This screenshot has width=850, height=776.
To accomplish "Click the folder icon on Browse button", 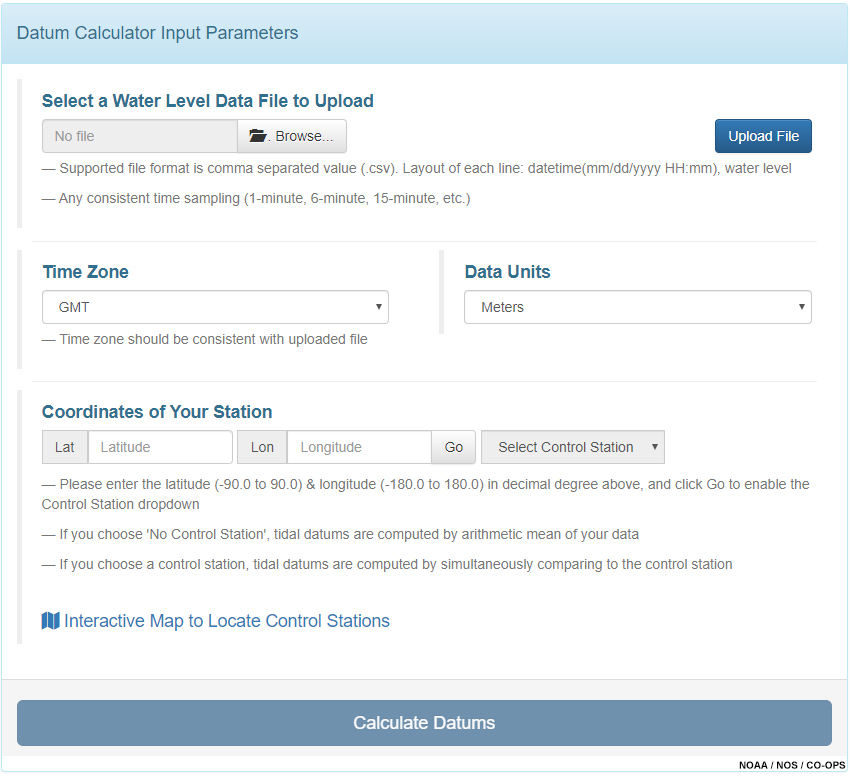I will 257,136.
